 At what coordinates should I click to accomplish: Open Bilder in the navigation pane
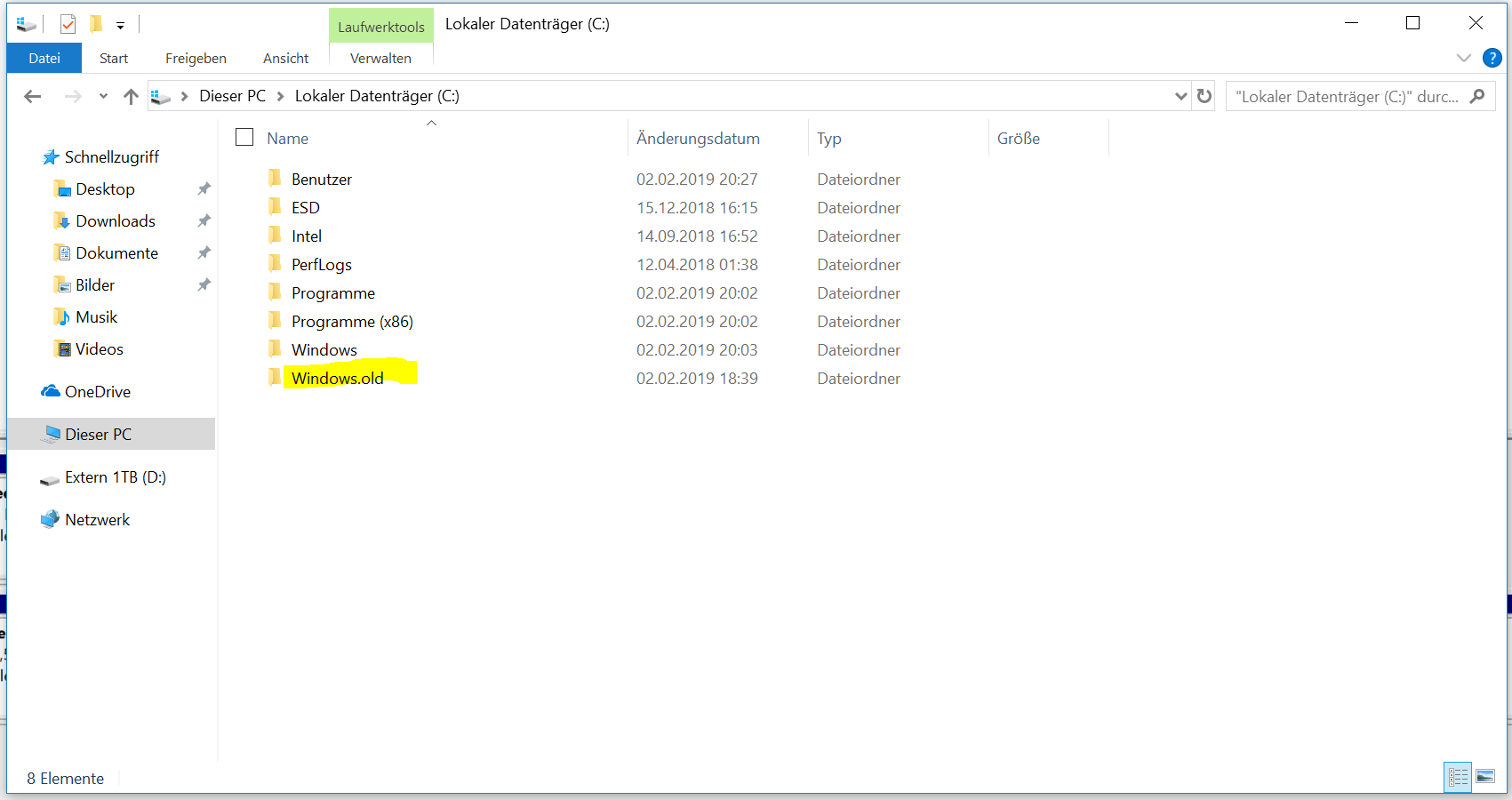[x=95, y=284]
